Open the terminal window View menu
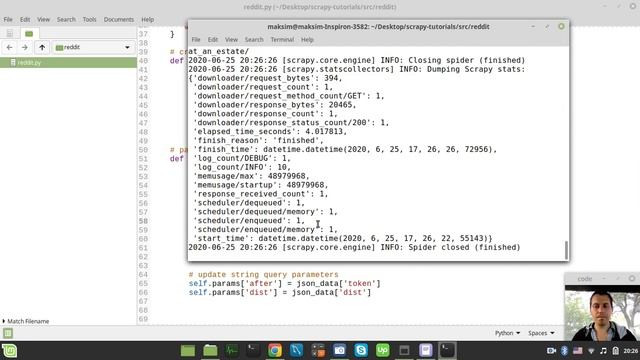 click(231, 40)
